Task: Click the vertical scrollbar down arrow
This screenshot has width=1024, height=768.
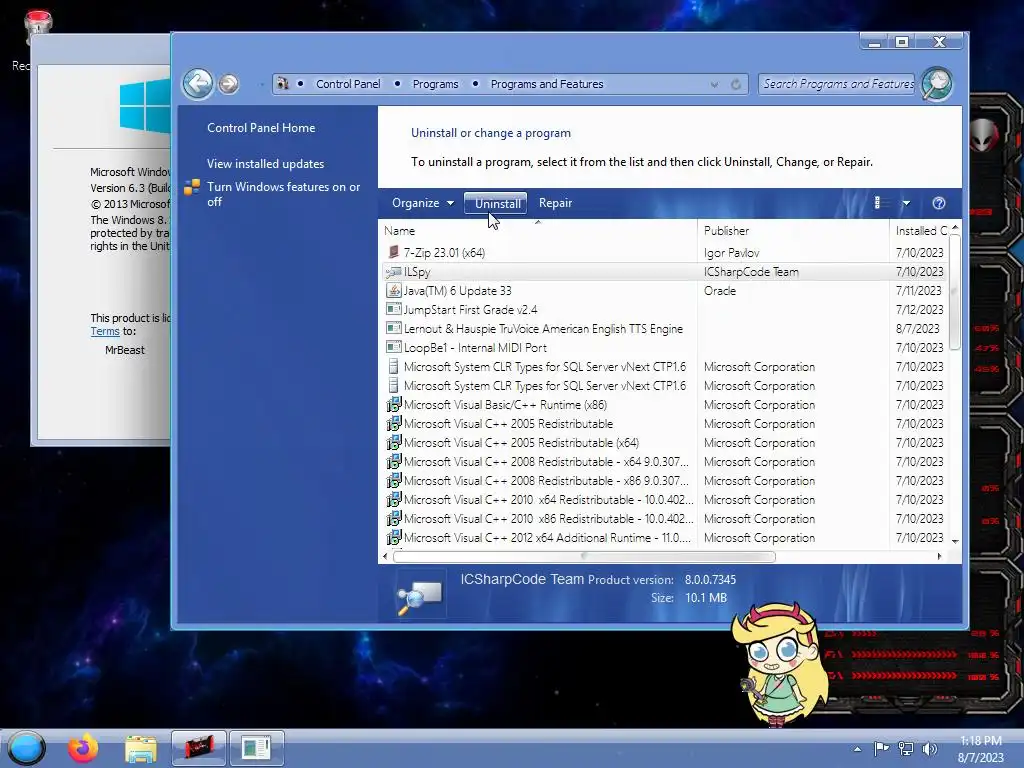Action: (x=955, y=541)
